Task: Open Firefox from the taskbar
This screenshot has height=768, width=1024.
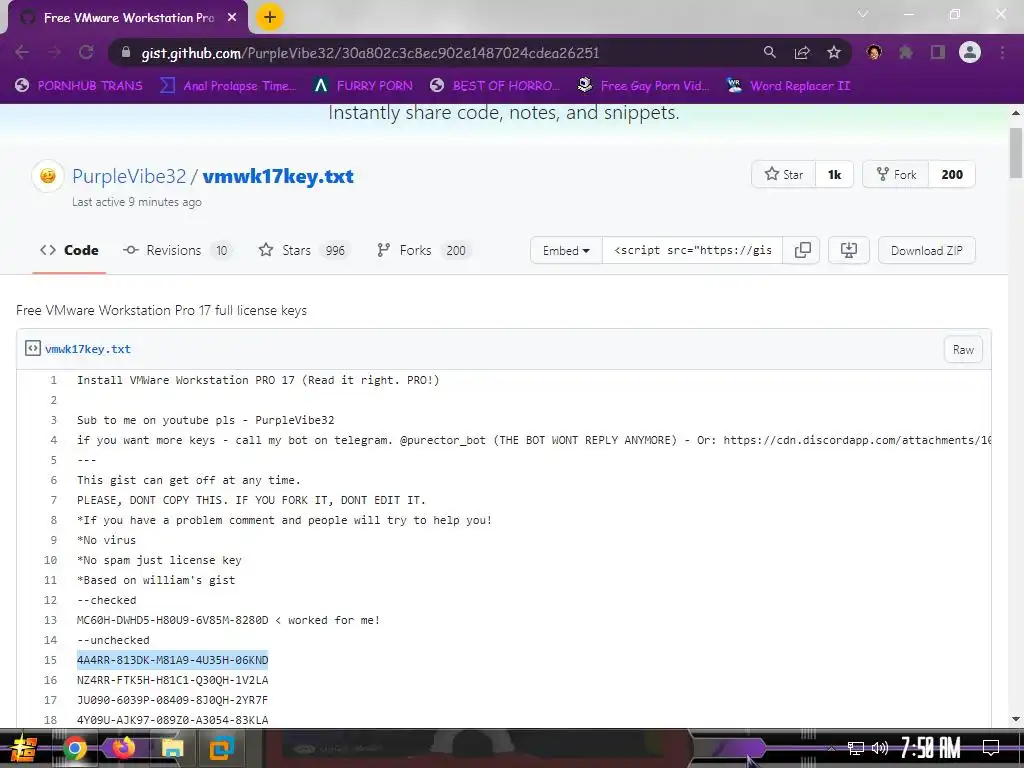Action: pos(123,748)
